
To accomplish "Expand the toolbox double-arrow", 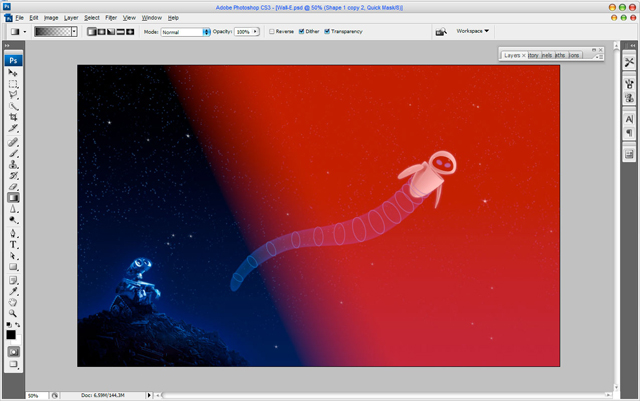I will tap(7, 46).
